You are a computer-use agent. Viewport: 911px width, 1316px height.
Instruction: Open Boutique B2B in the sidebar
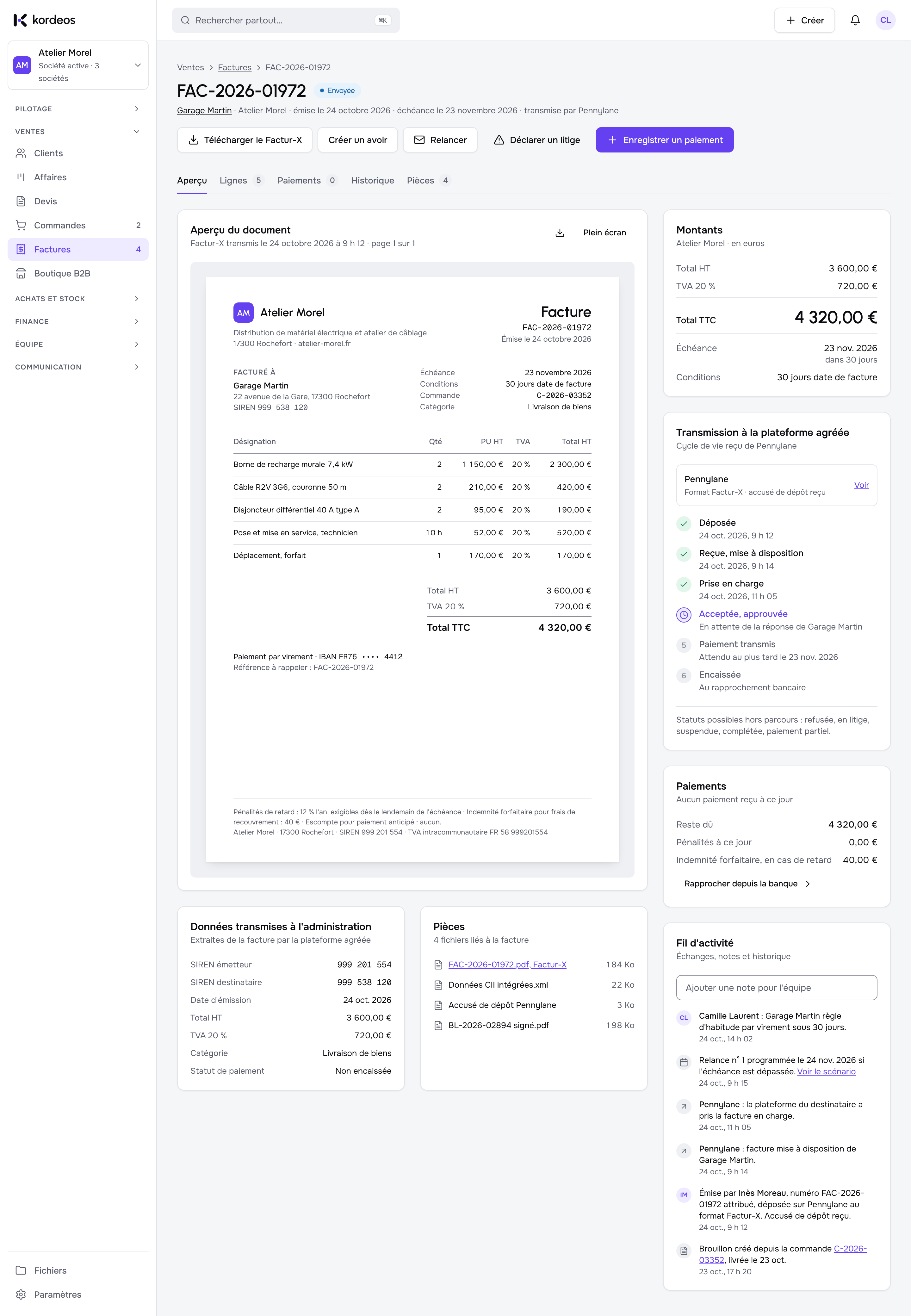78,273
